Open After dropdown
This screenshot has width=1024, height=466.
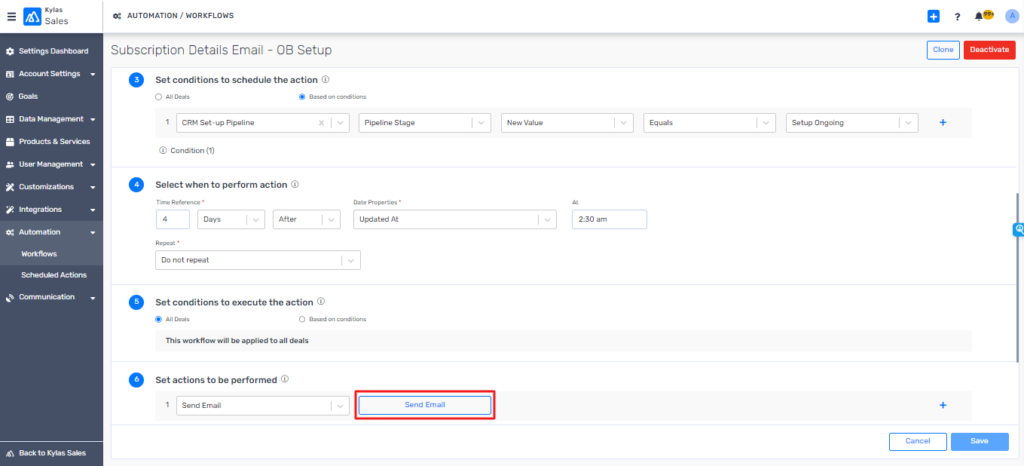click(x=306, y=219)
